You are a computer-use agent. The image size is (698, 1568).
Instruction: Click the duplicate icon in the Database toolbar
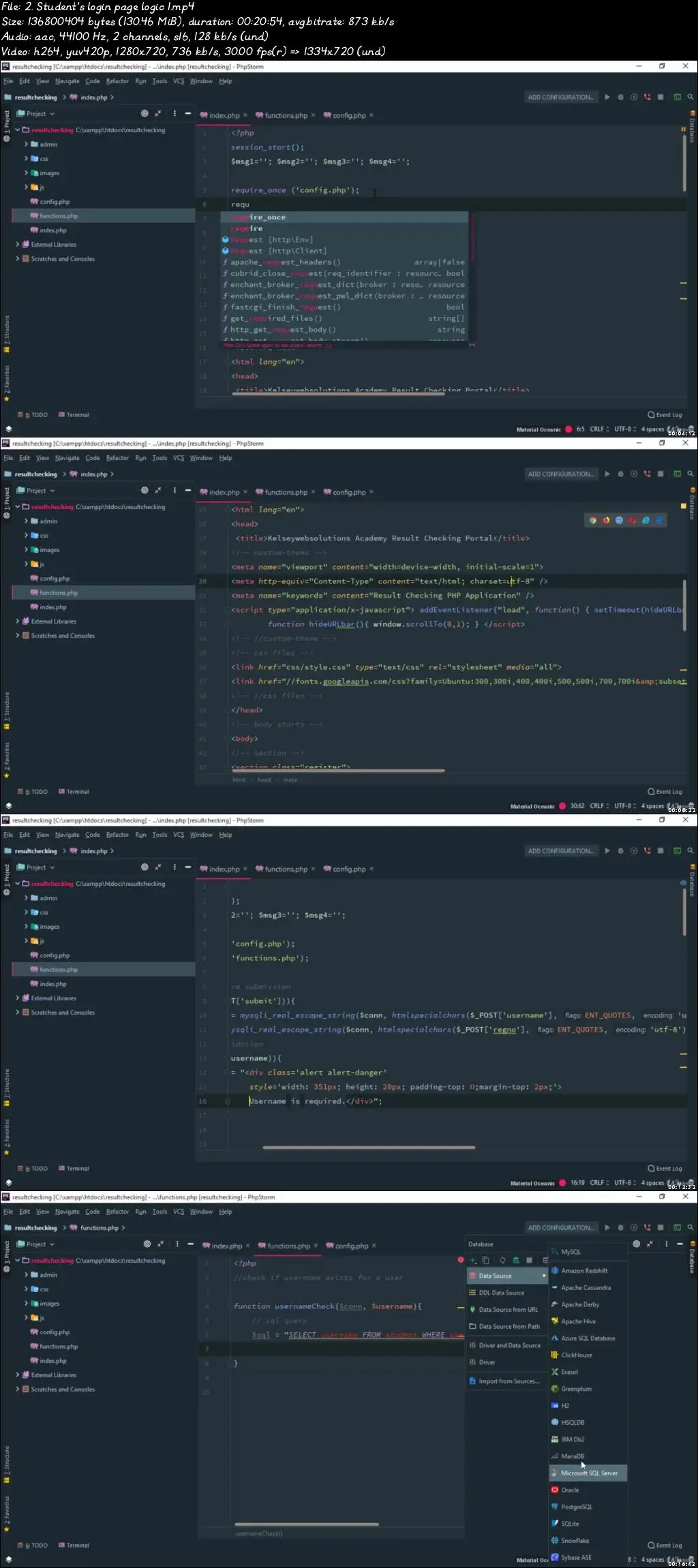coord(486,1261)
